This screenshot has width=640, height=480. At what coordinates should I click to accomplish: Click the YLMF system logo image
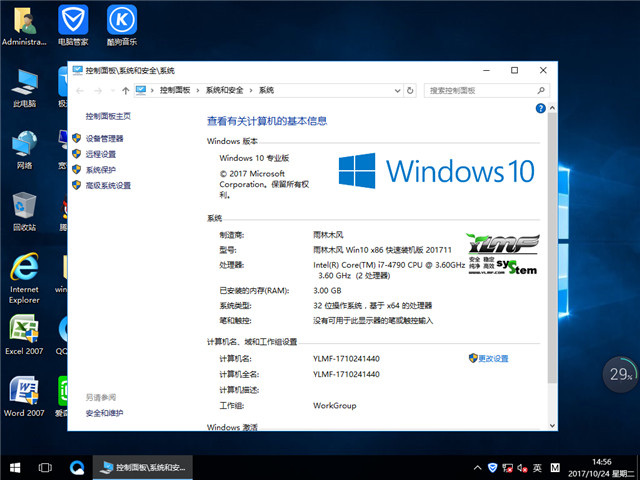click(503, 254)
